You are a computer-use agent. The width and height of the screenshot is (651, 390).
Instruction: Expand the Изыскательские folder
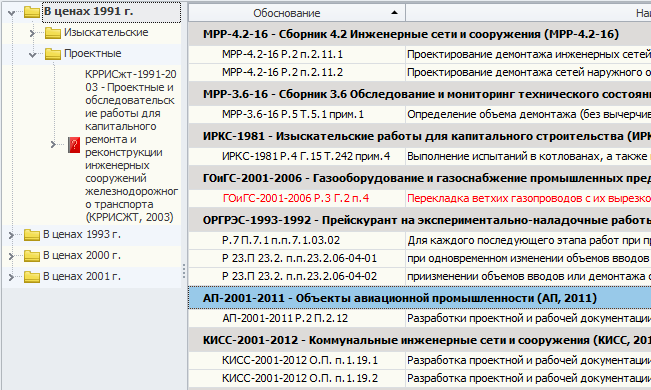tap(32, 33)
